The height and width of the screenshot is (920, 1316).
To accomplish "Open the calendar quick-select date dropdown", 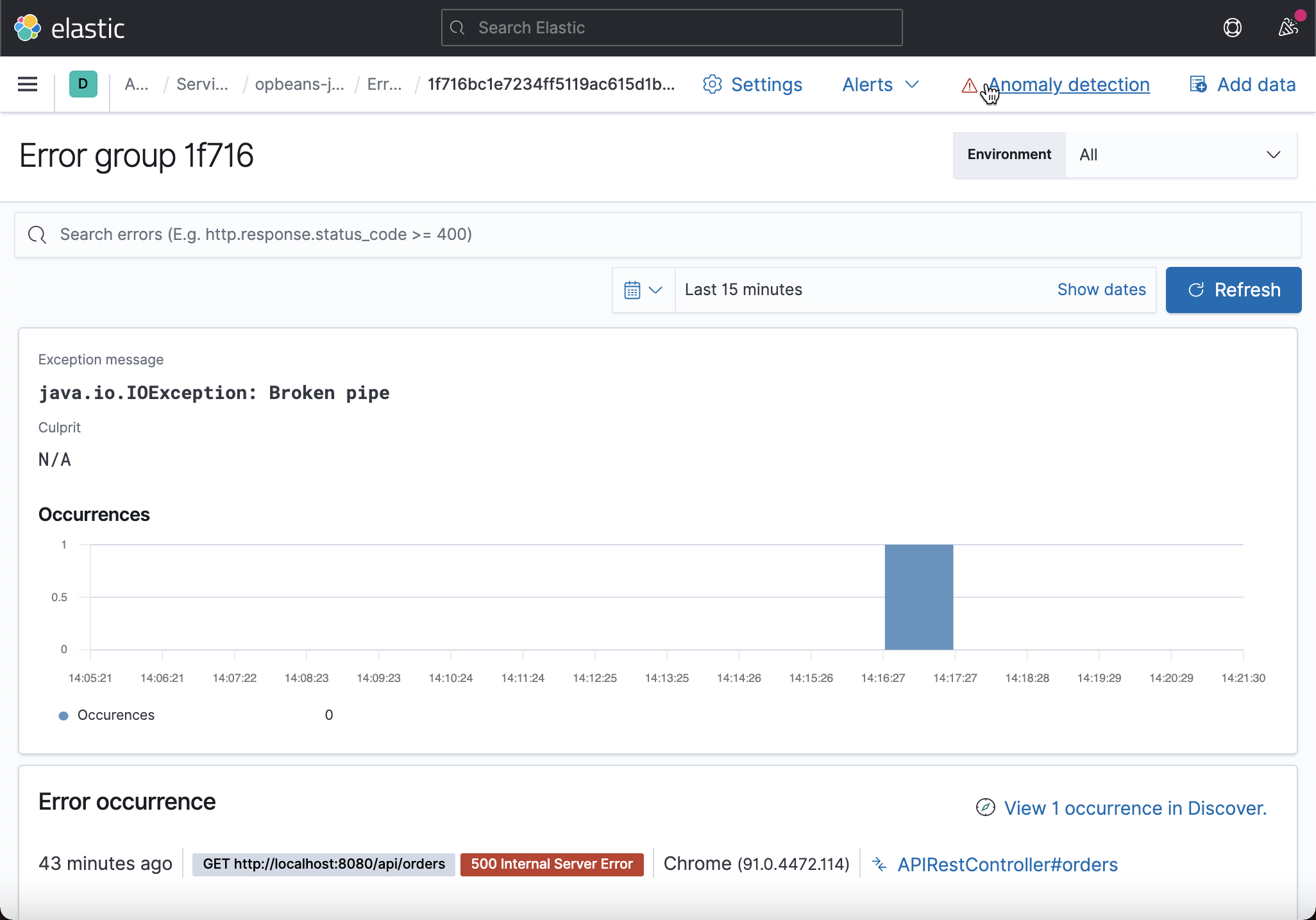I will tap(643, 289).
